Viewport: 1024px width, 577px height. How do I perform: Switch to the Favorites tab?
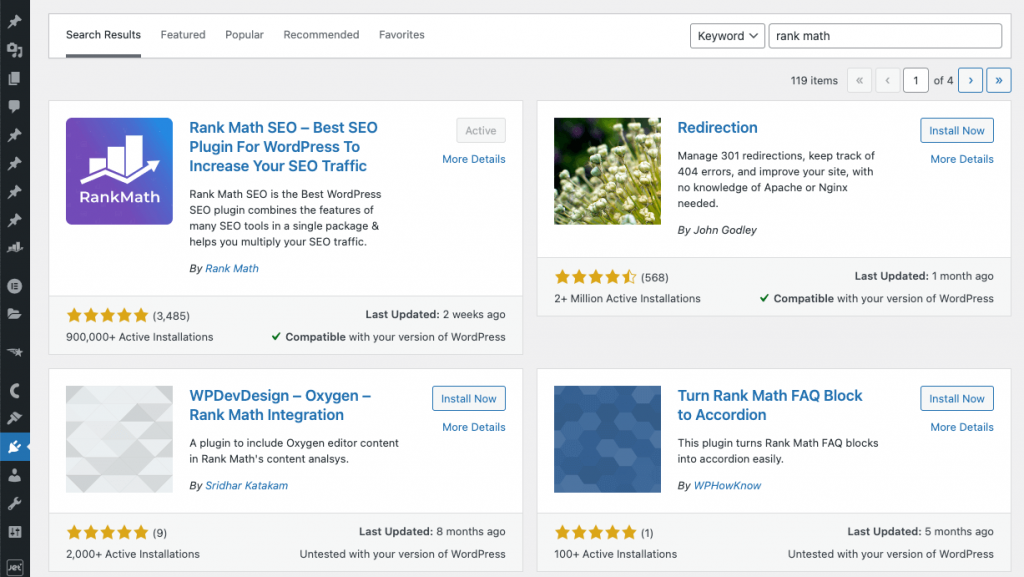(402, 35)
